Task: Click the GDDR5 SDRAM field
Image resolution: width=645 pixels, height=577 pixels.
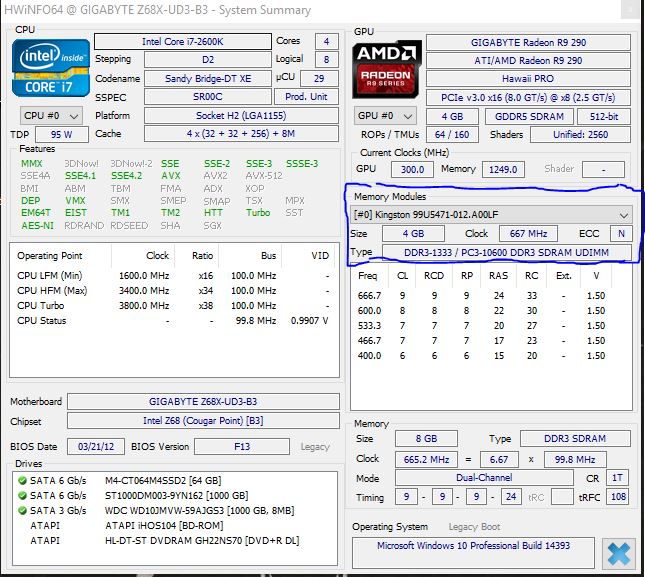Action: pos(529,116)
